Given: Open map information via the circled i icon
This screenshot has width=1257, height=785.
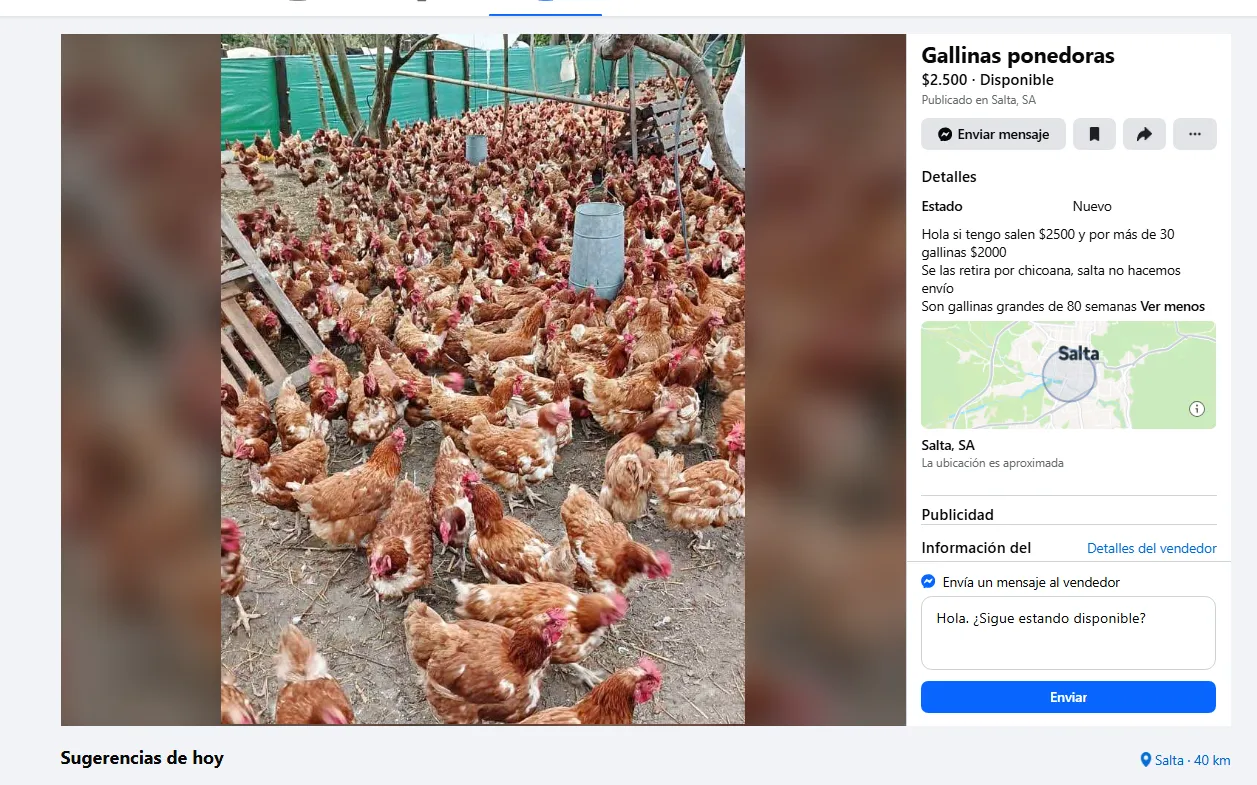Looking at the screenshot, I should coord(1197,408).
